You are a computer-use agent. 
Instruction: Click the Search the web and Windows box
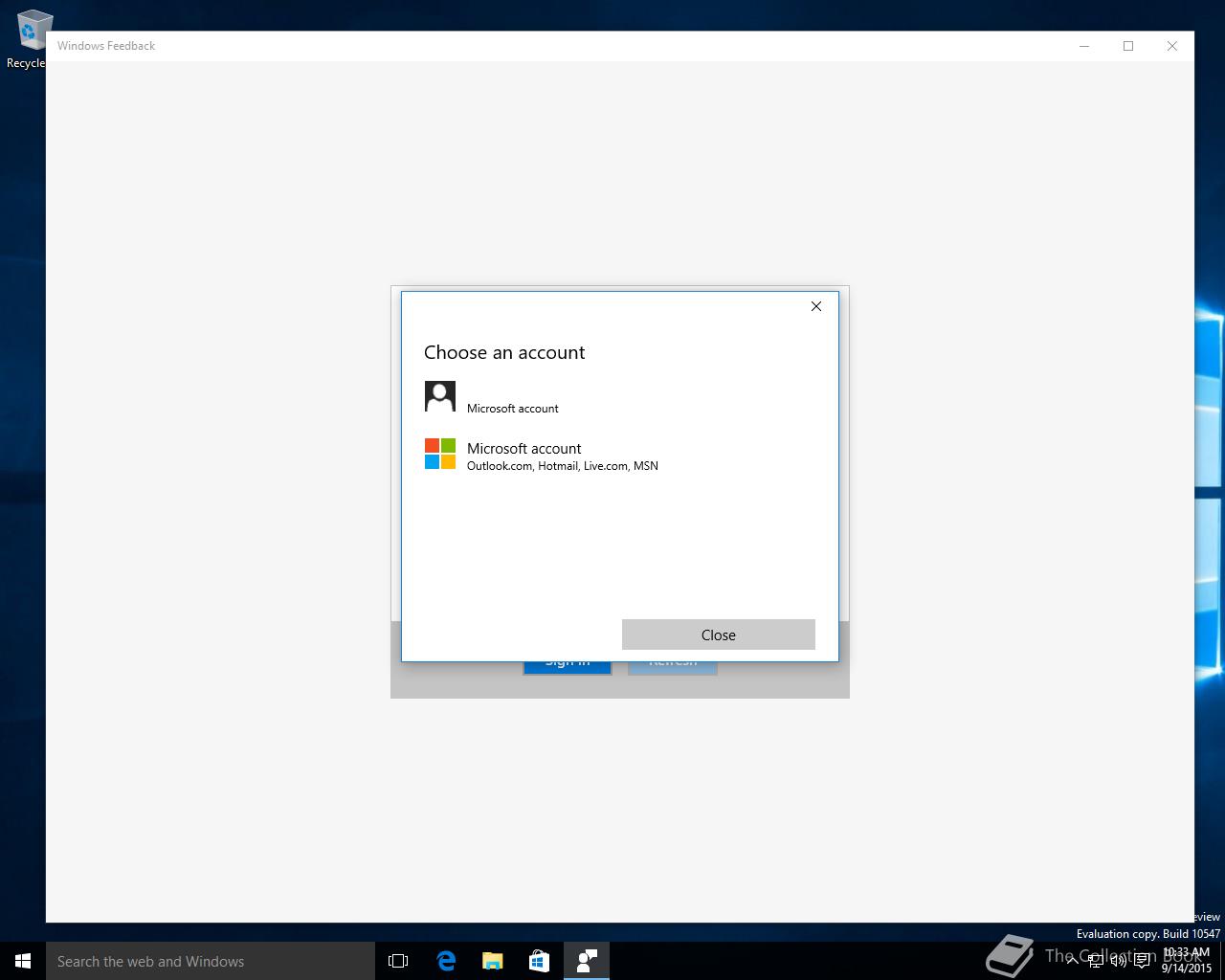pyautogui.click(x=211, y=961)
